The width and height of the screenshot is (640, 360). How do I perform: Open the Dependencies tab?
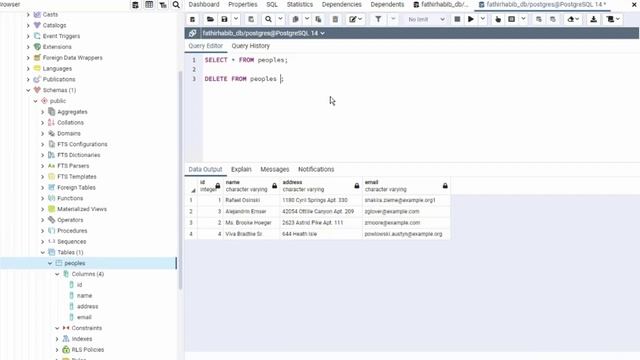(x=342, y=4)
